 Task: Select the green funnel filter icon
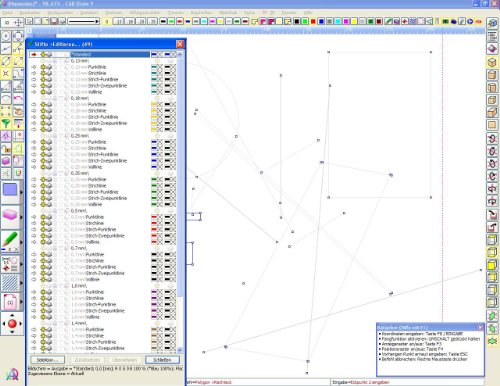click(6, 124)
